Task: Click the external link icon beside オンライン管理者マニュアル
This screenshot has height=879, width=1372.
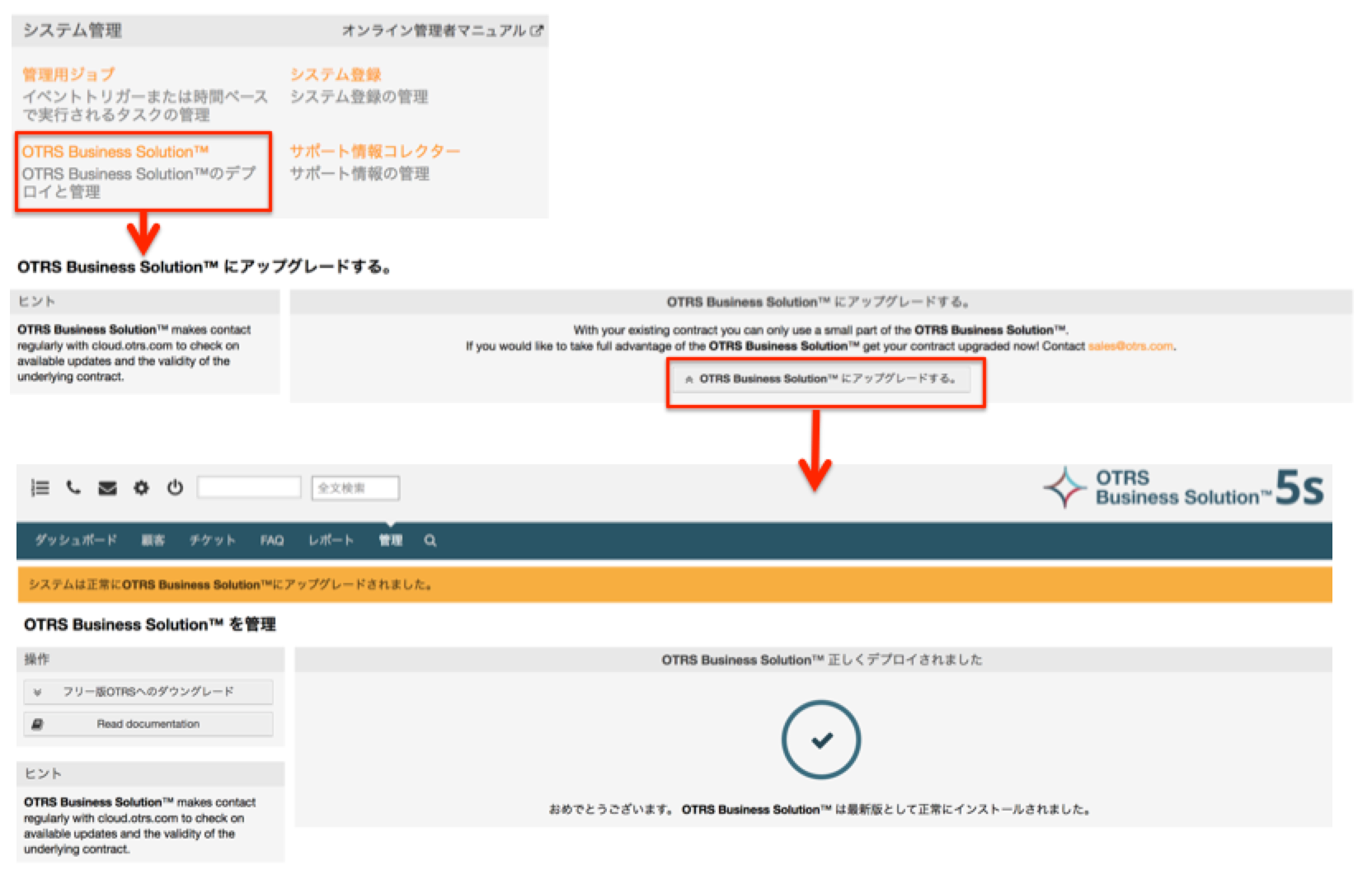Action: click(x=537, y=31)
